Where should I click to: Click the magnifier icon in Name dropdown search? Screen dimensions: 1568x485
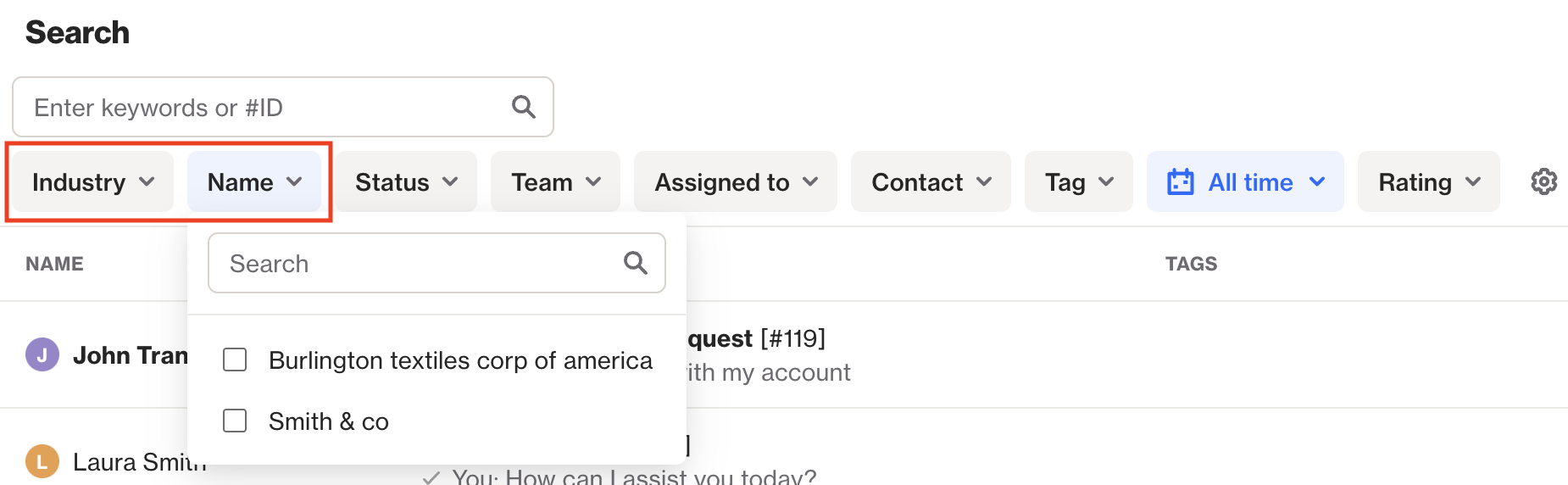(636, 263)
